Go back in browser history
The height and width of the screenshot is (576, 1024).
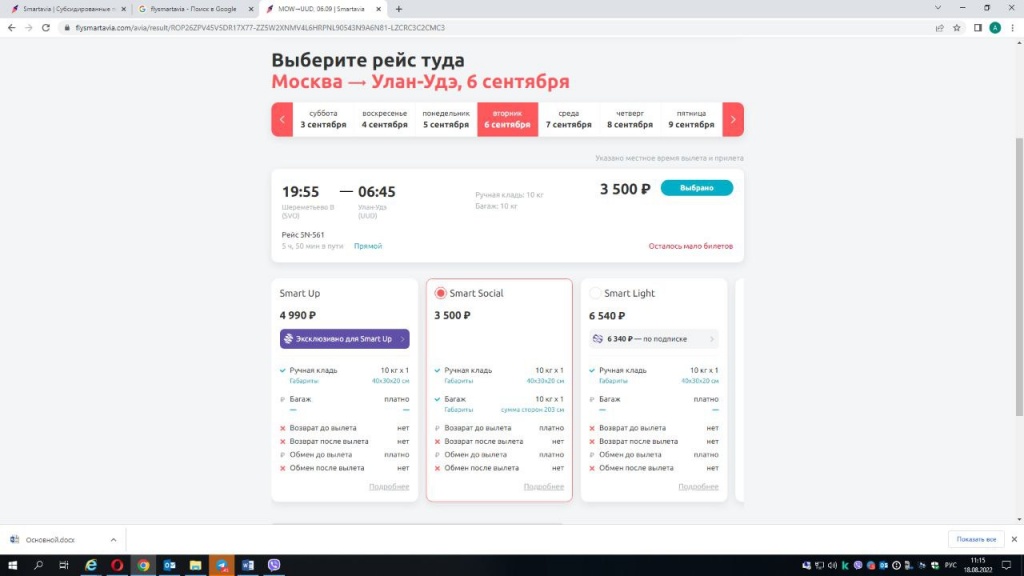(x=11, y=27)
